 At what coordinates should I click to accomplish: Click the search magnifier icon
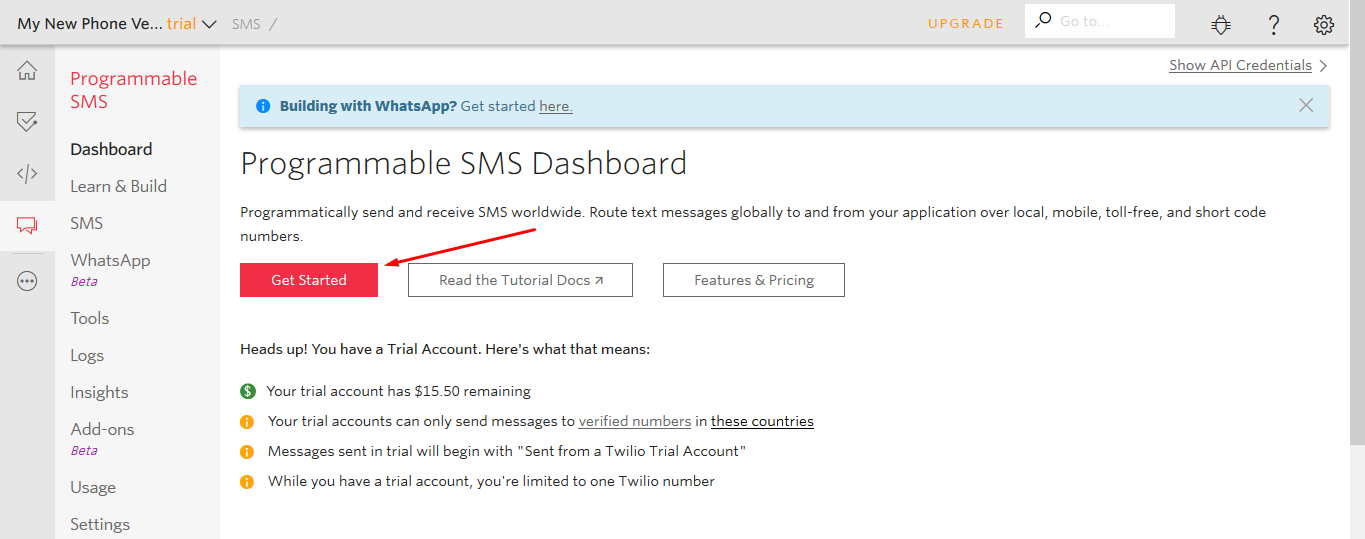1043,20
